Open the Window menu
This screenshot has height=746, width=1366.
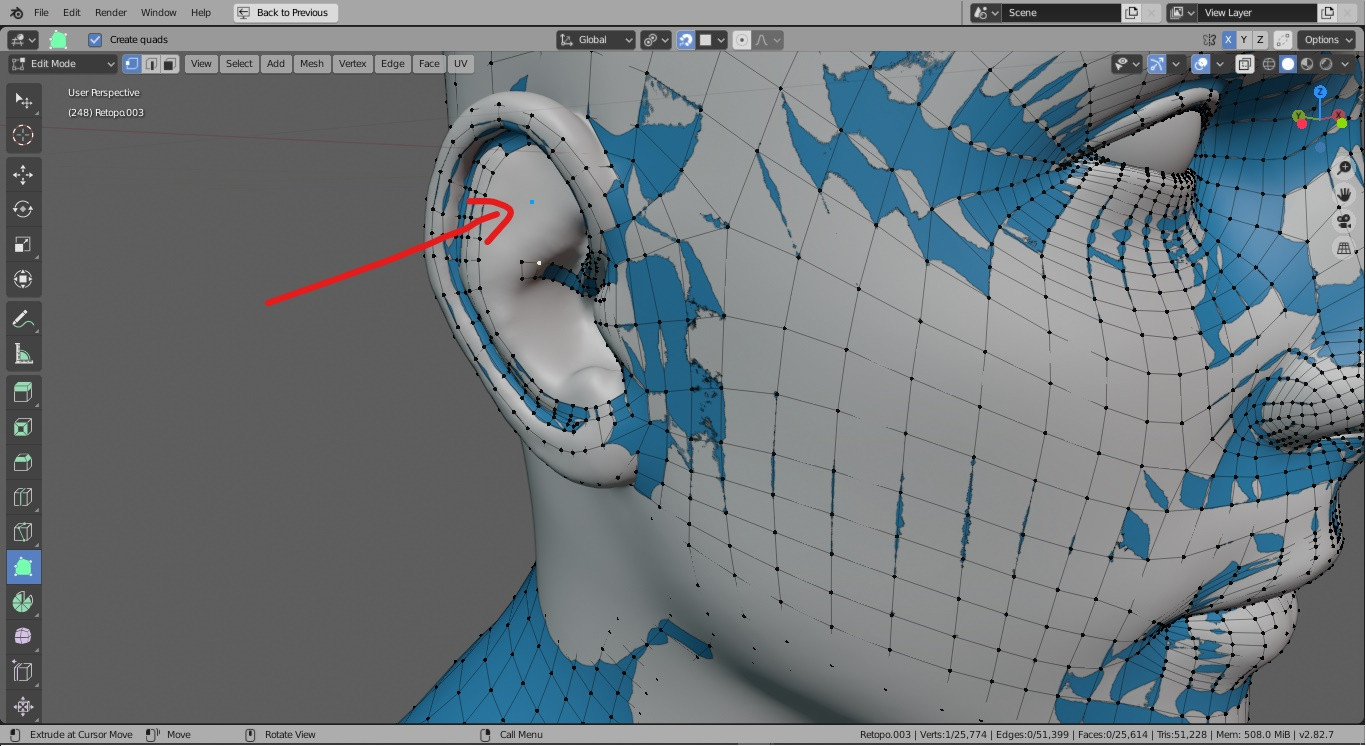coord(158,13)
